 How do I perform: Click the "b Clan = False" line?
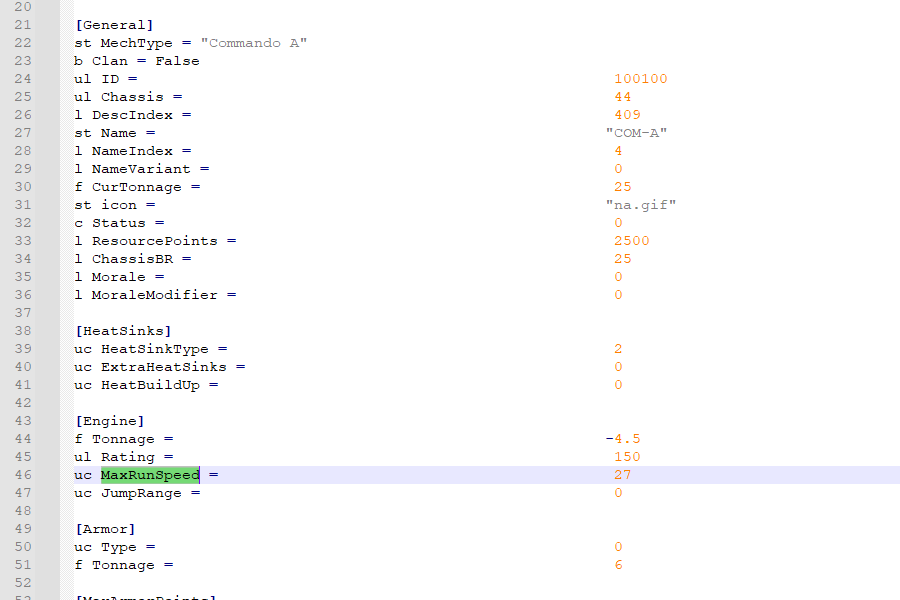click(136, 61)
